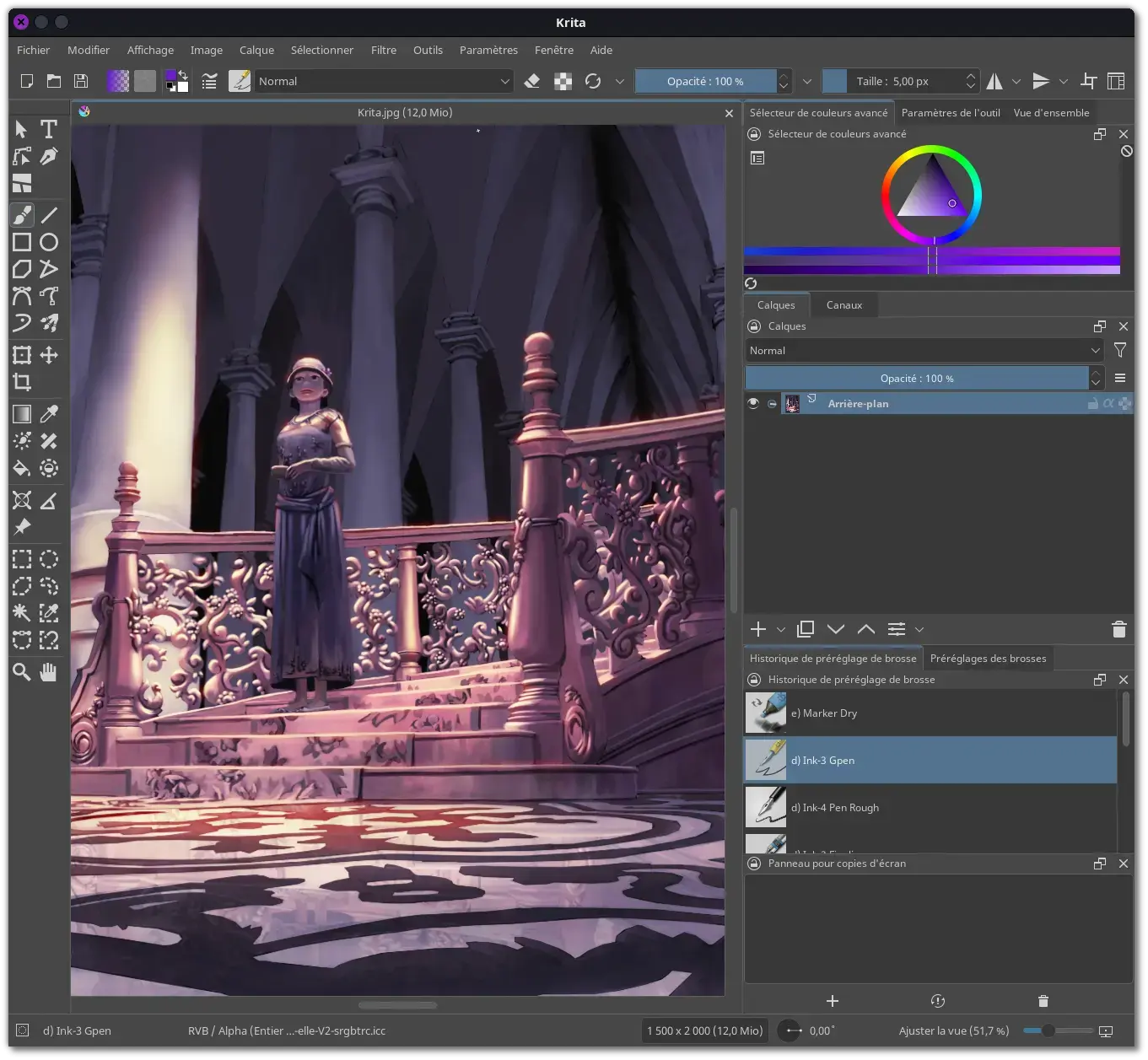Hide the Arrière-plan layer
The height and width of the screenshot is (1060, 1148).
[753, 403]
